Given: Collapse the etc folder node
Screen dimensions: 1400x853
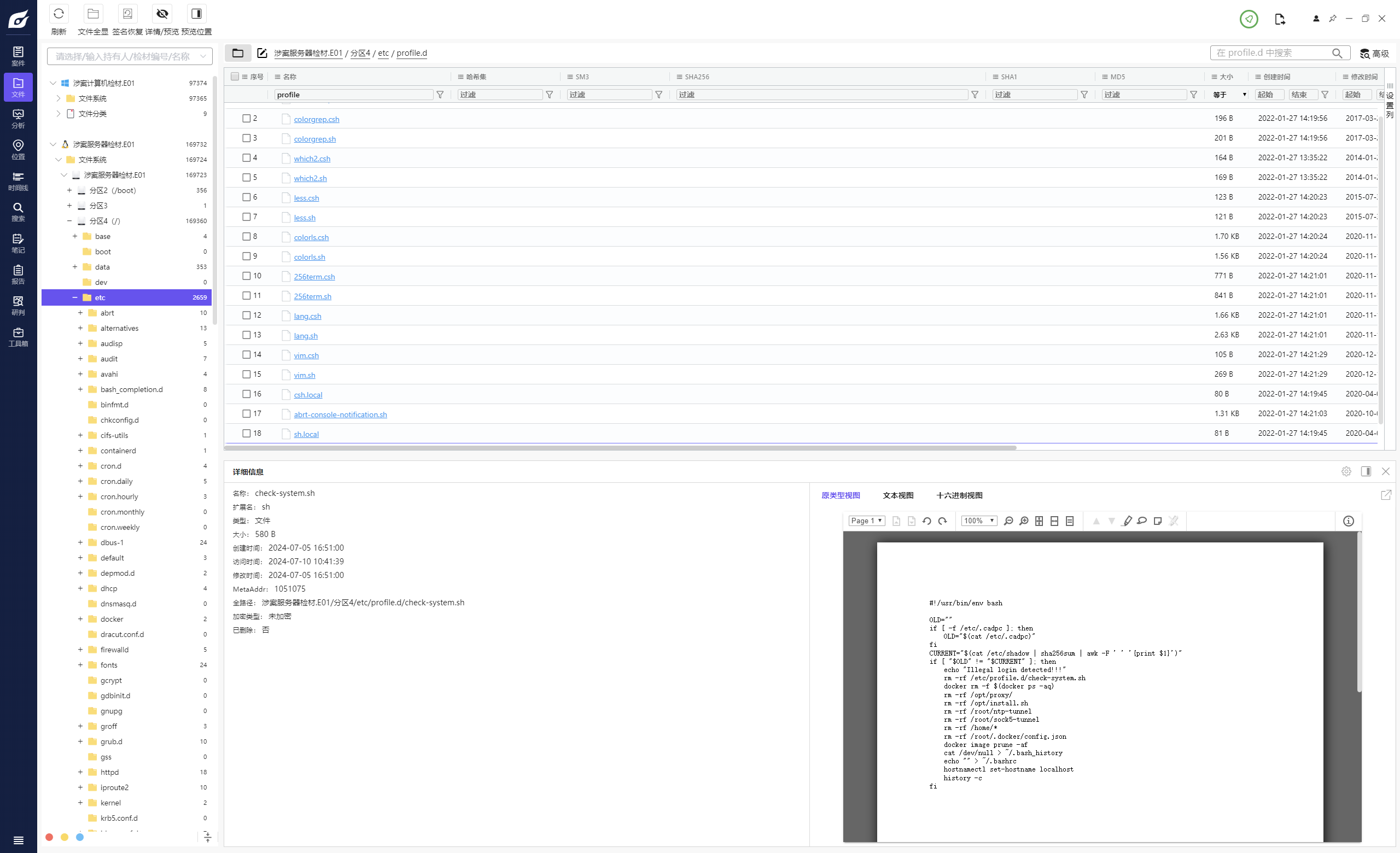Looking at the screenshot, I should [74, 297].
